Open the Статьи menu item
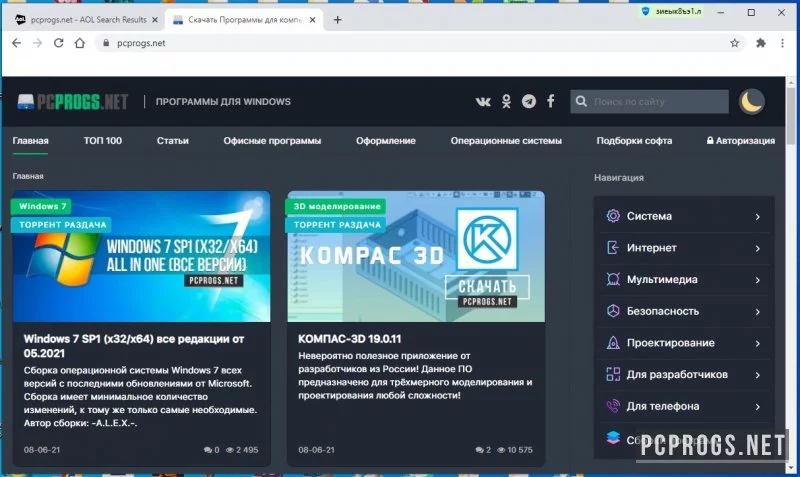 tap(172, 141)
